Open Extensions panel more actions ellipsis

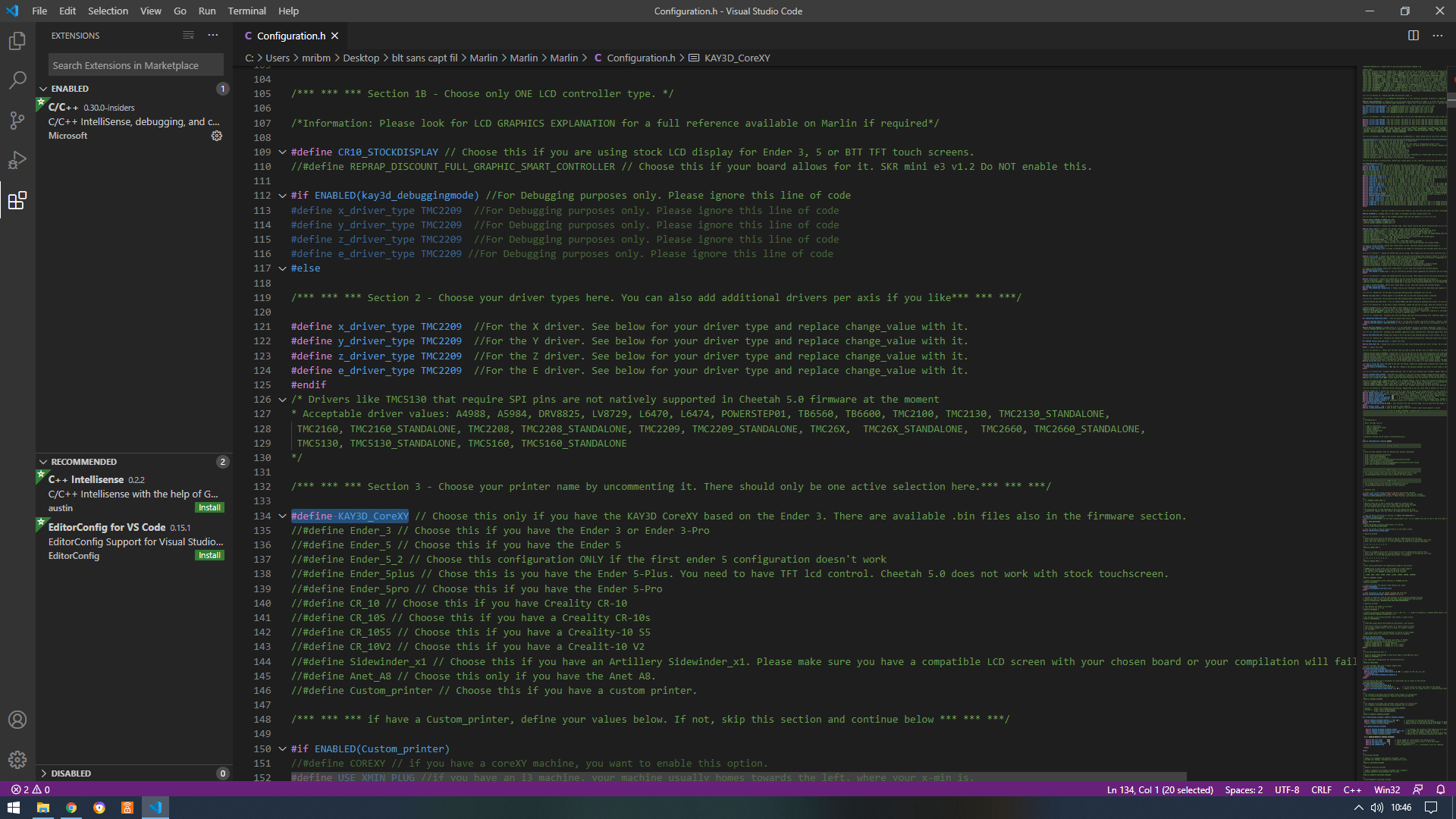[x=213, y=36]
